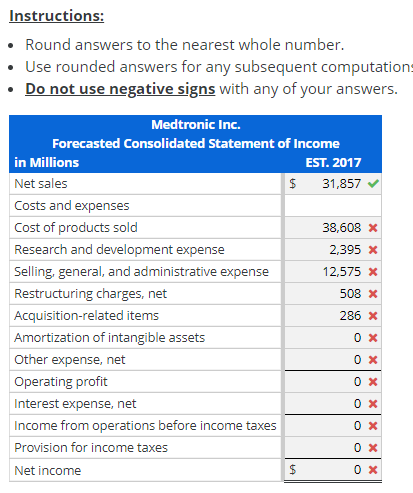This screenshot has width=413, height=493.
Task: Click the red X beside Net income
Action: (373, 470)
